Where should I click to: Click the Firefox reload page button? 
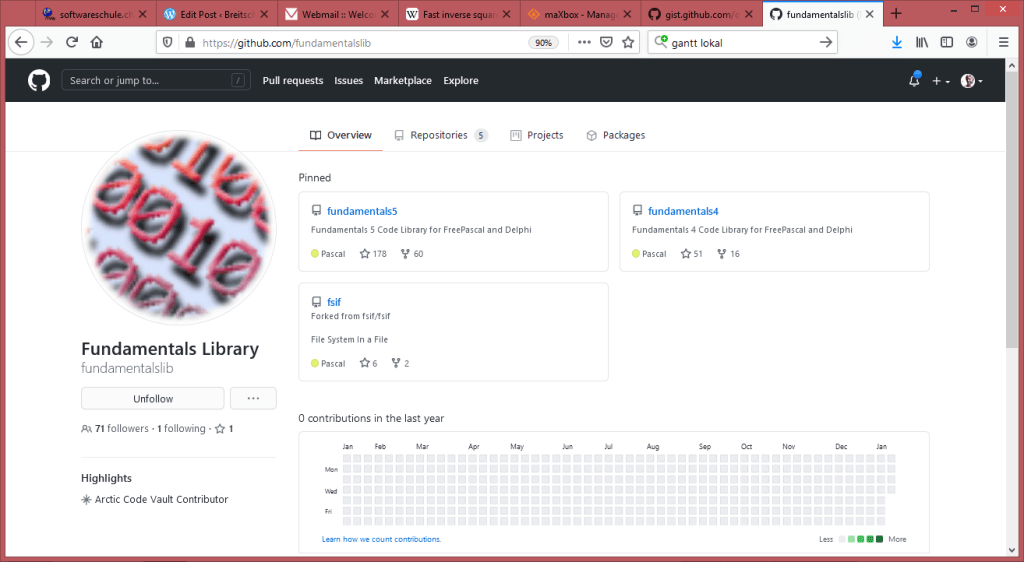coord(72,42)
